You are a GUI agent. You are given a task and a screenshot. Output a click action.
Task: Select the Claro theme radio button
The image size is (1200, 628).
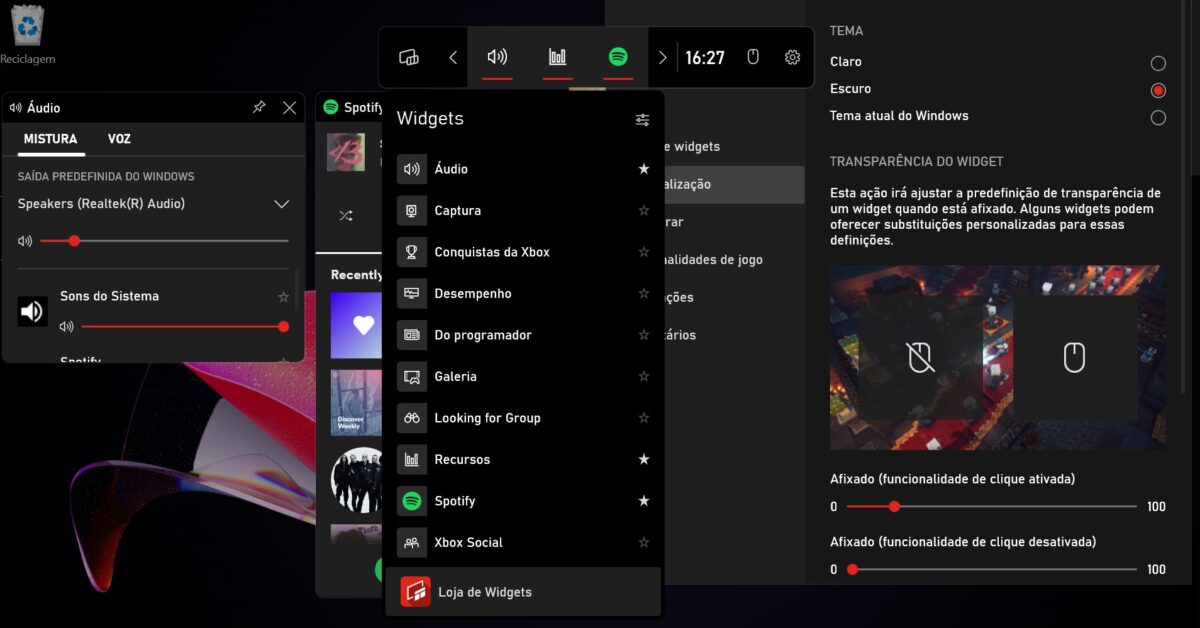point(1158,61)
